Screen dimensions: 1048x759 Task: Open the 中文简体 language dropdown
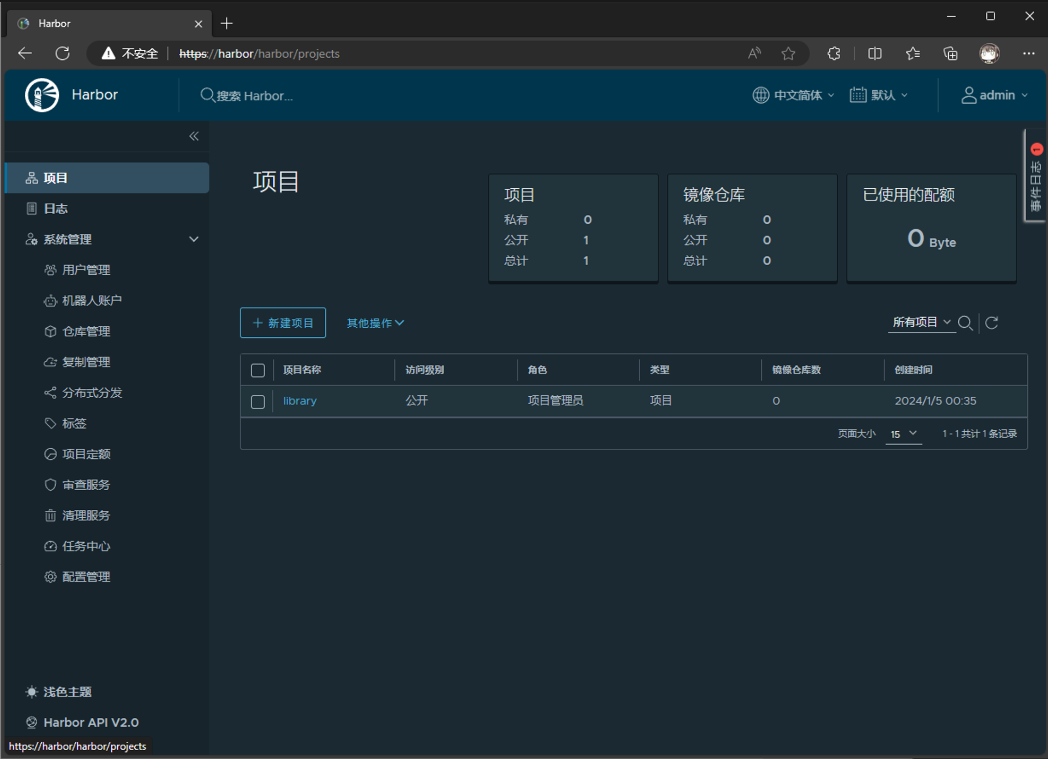point(794,96)
